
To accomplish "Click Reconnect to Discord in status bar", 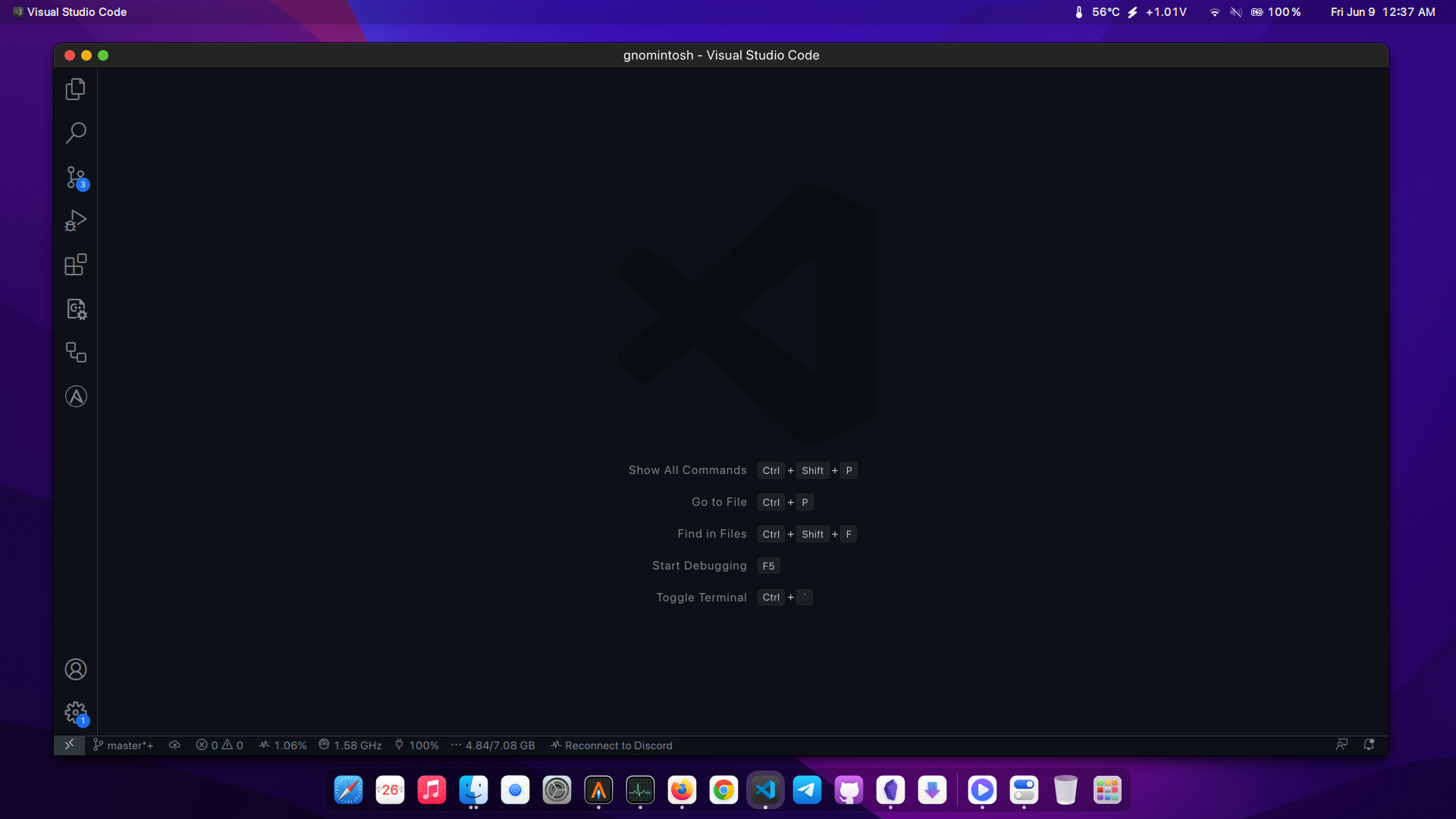I will 611,745.
